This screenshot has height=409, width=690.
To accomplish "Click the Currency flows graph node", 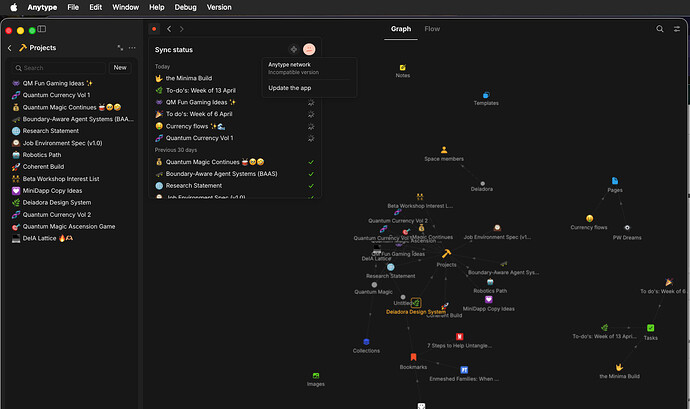I will pyautogui.click(x=589, y=218).
